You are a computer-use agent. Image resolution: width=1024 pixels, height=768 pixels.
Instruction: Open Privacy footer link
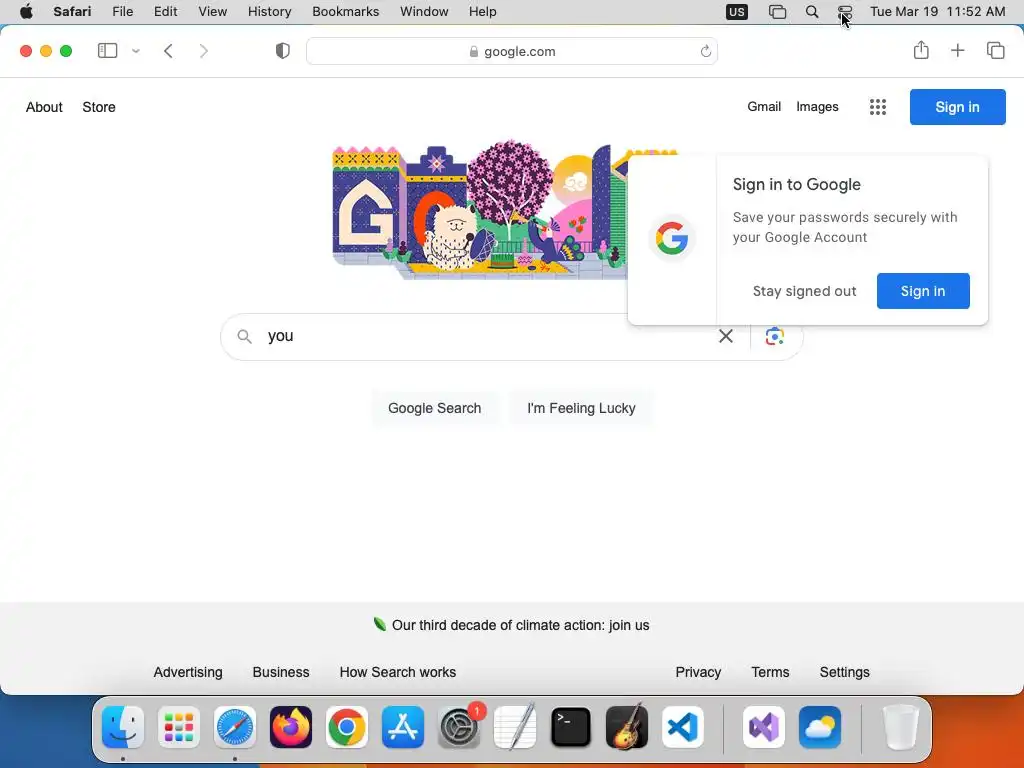click(x=698, y=672)
